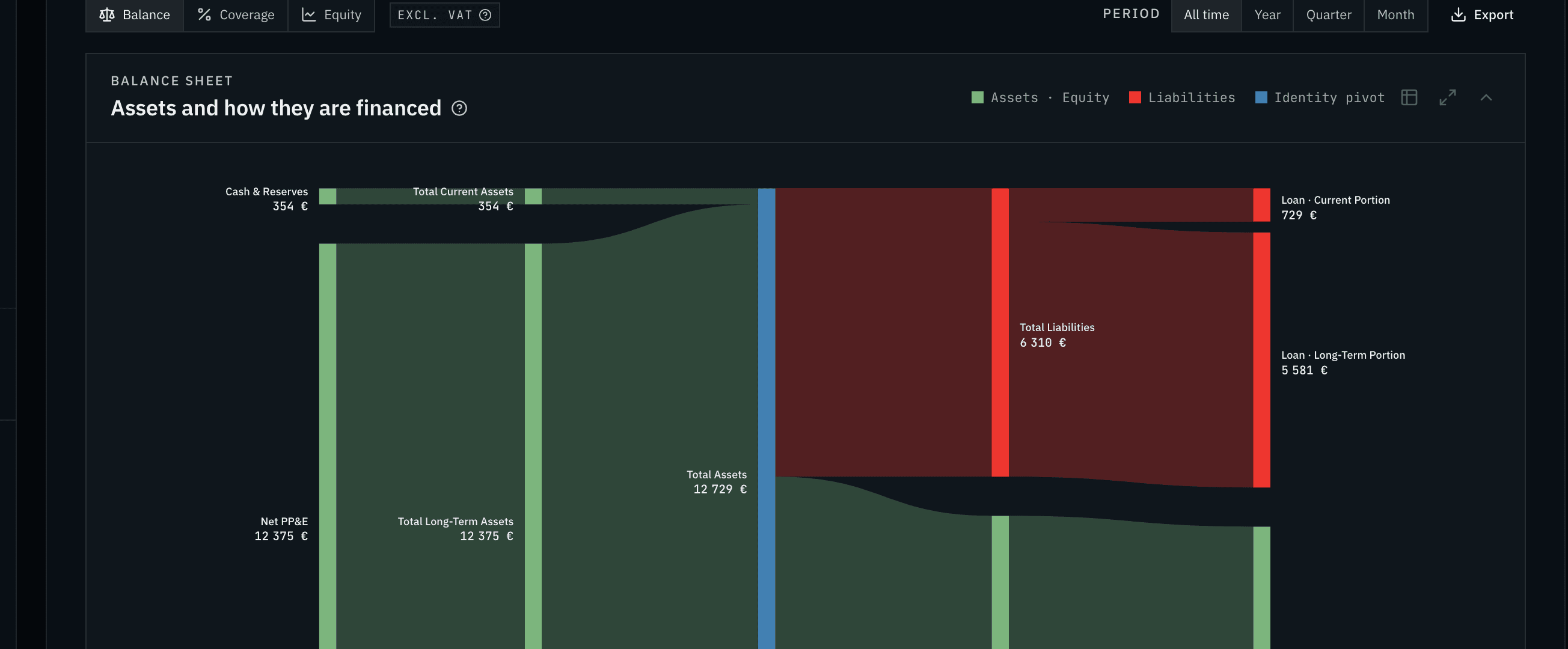Open the Coverage tab
The width and height of the screenshot is (1568, 649).
click(x=236, y=15)
